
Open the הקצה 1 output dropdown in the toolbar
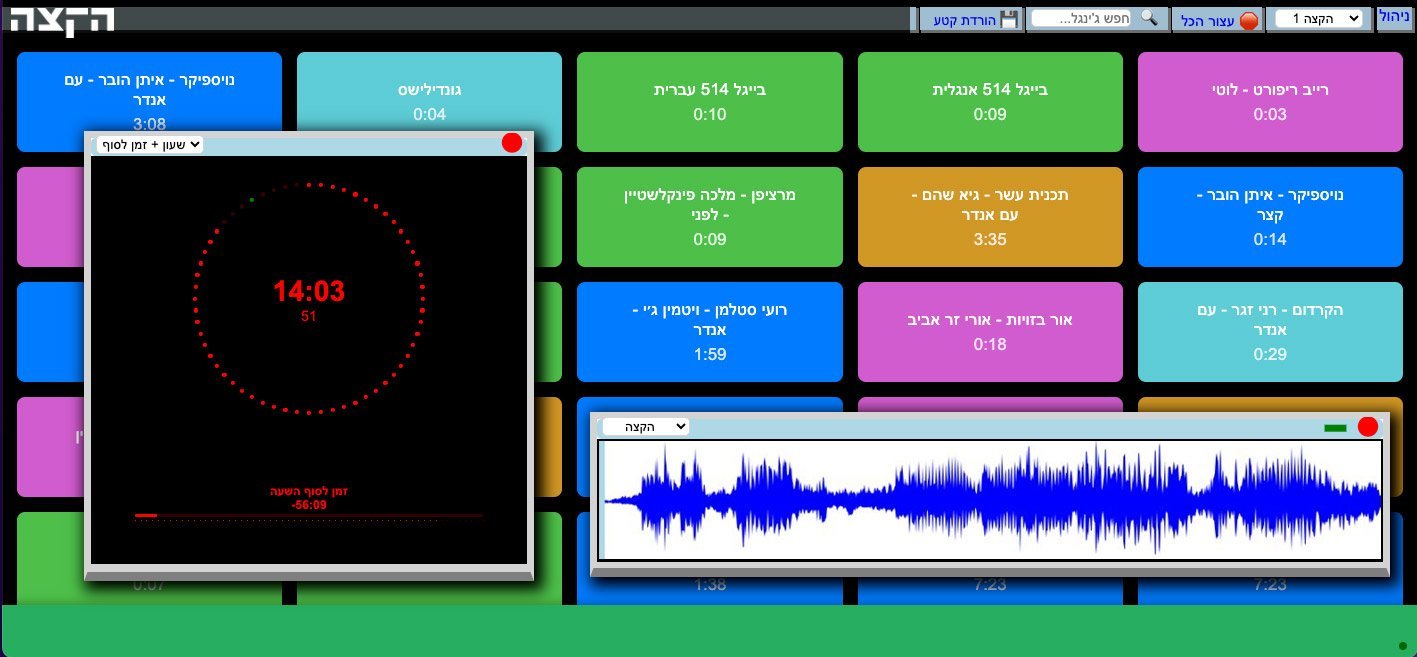click(1319, 19)
